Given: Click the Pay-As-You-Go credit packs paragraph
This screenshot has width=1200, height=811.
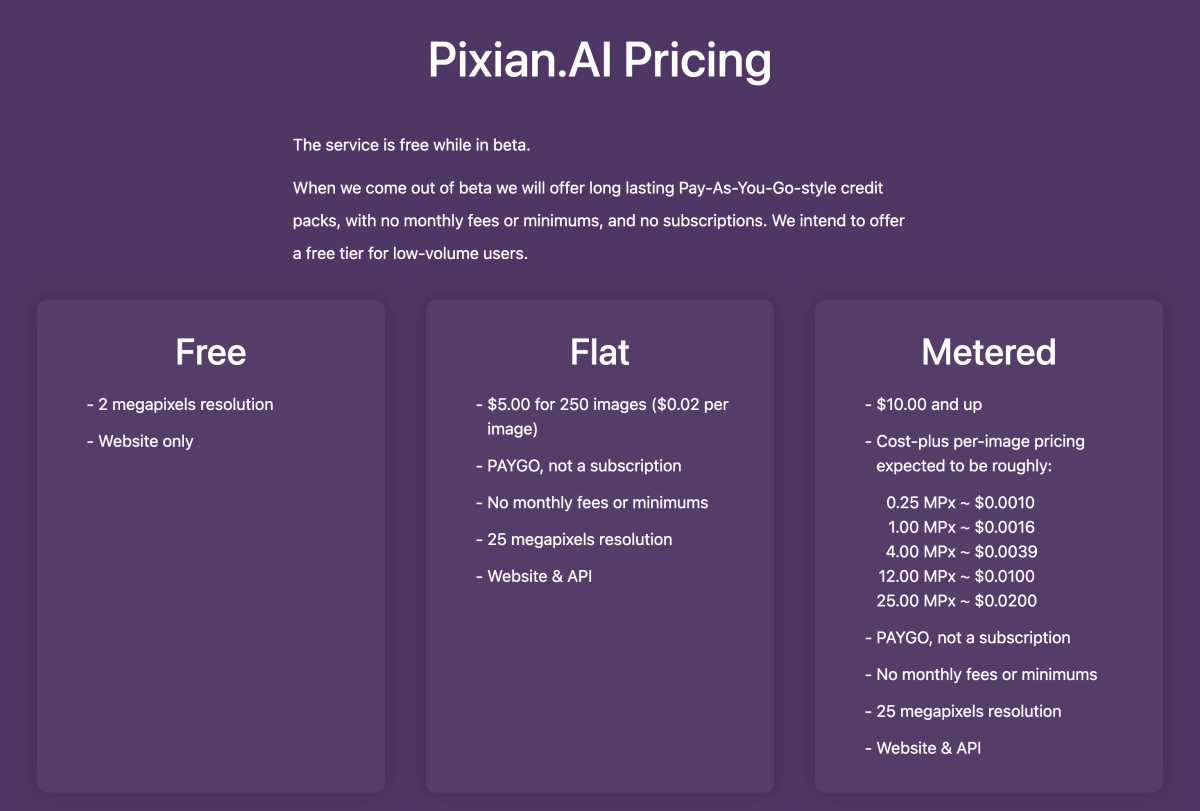Looking at the screenshot, I should tap(598, 220).
